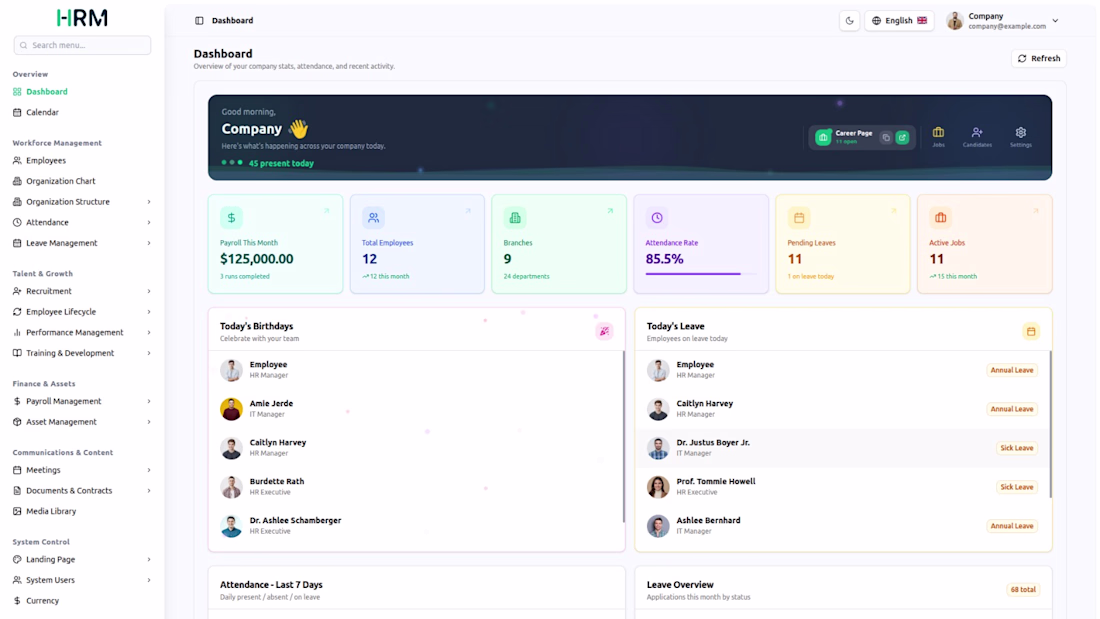Screen dimensions: 1100x619
Task: Toggle the sidebar panel icon beside Dashboard
Action: click(x=199, y=20)
